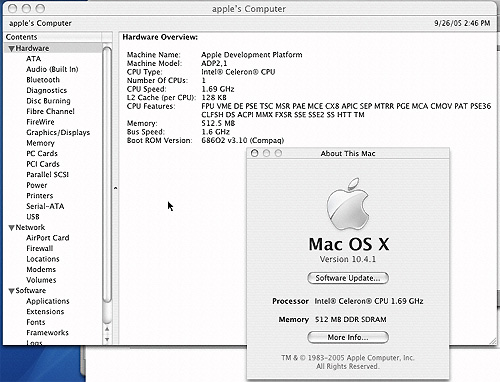Click Version 10.4.1 text
Image resolution: width=500 pixels, height=382 pixels.
coord(348,259)
